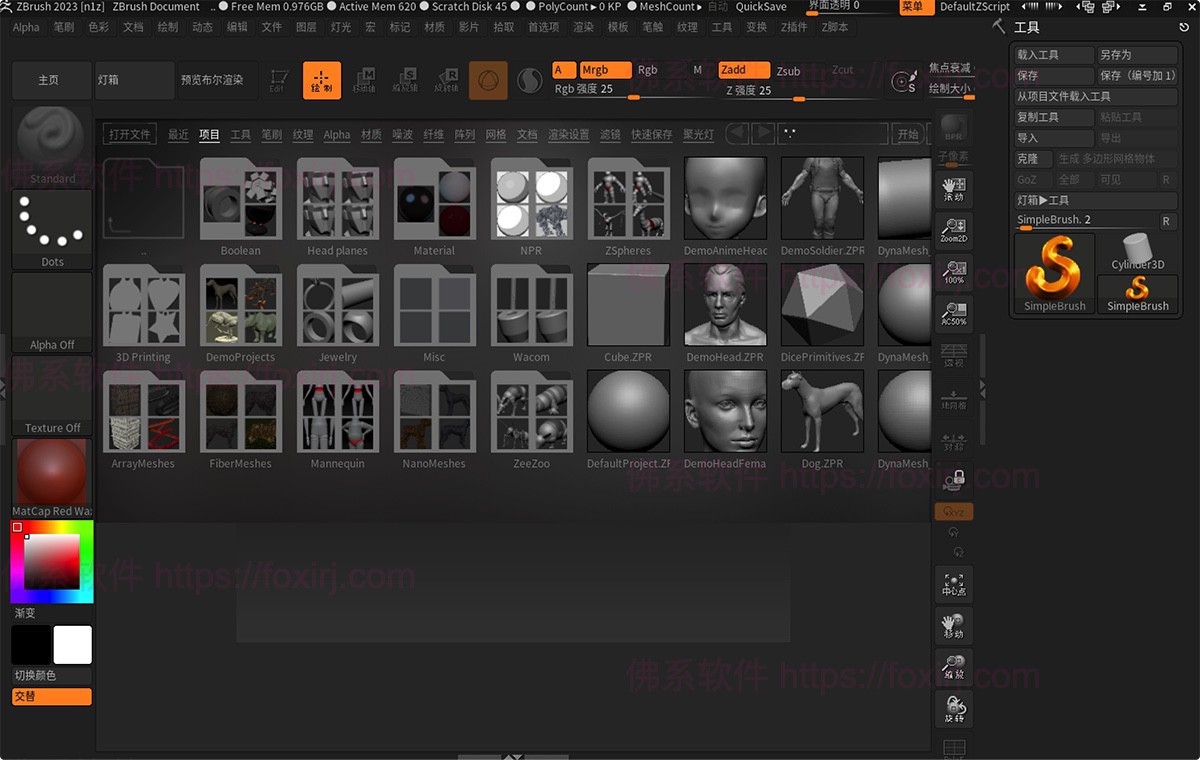The height and width of the screenshot is (760, 1200).
Task: Click the SimpleBrush icon in Tool palette
Action: [1053, 270]
